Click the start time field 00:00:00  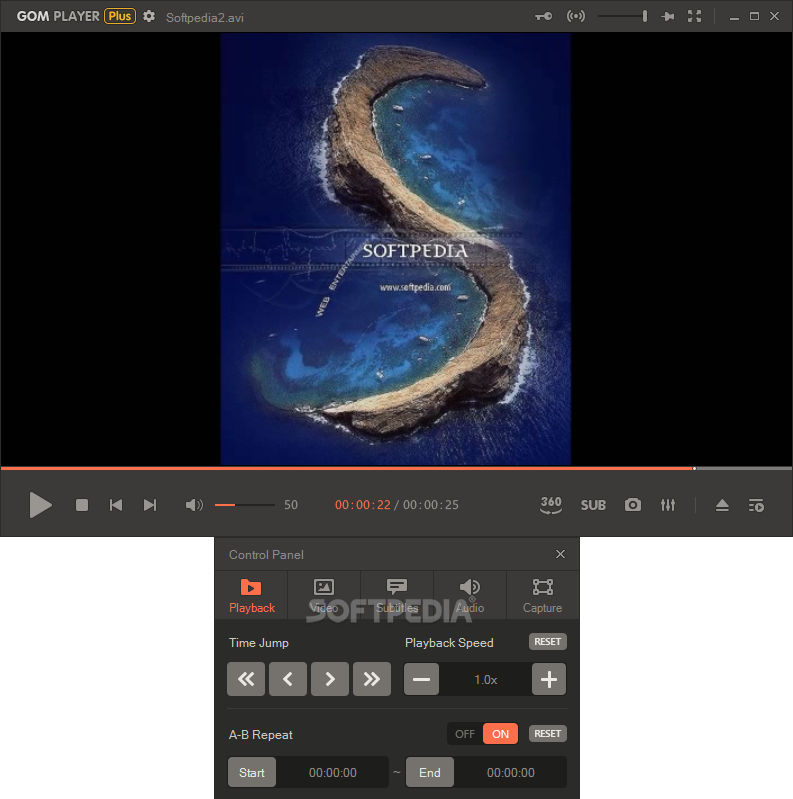[333, 773]
